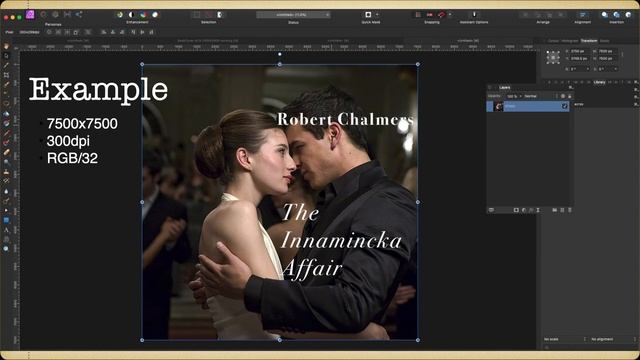Apply Auto Contrast half-black circle icon

(x=131, y=15)
